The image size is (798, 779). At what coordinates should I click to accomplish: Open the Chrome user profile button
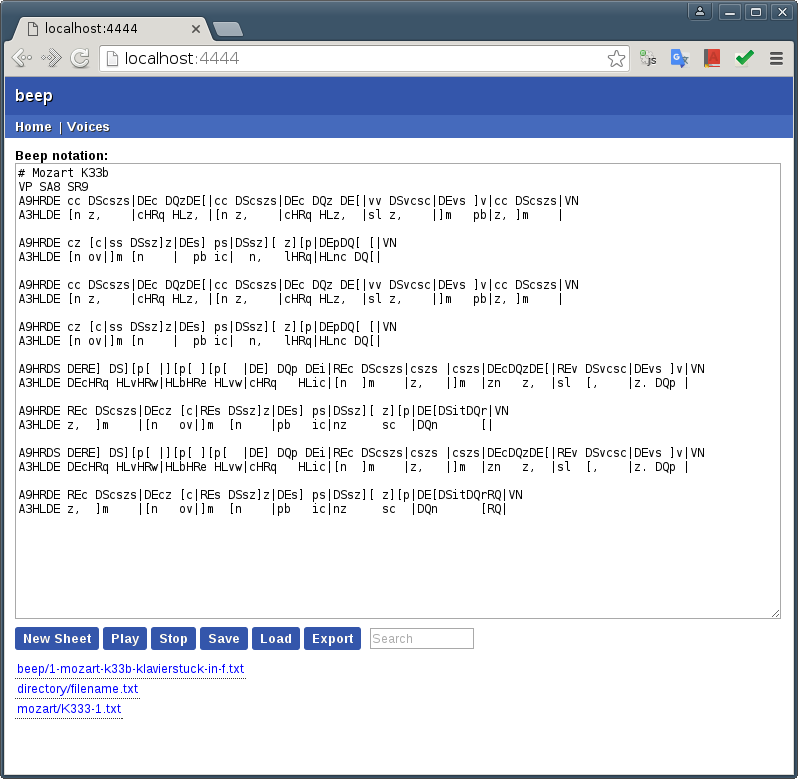pyautogui.click(x=700, y=11)
